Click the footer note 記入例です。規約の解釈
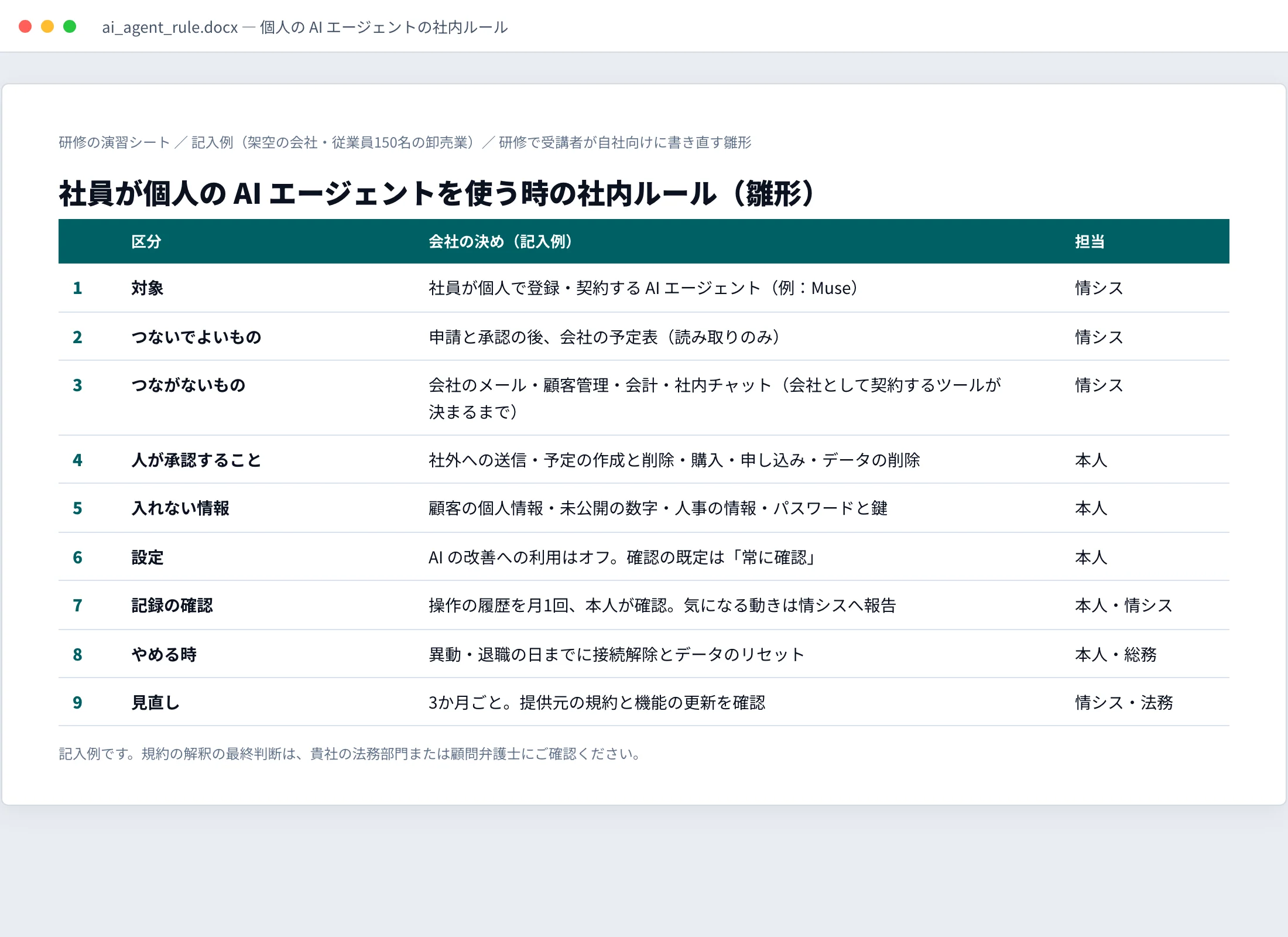The height and width of the screenshot is (937, 1288). (350, 754)
